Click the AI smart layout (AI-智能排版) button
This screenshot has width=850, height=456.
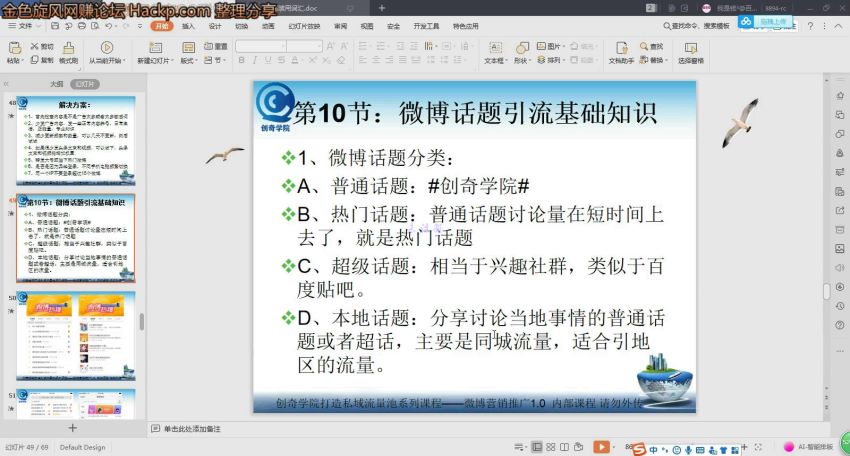[809, 447]
